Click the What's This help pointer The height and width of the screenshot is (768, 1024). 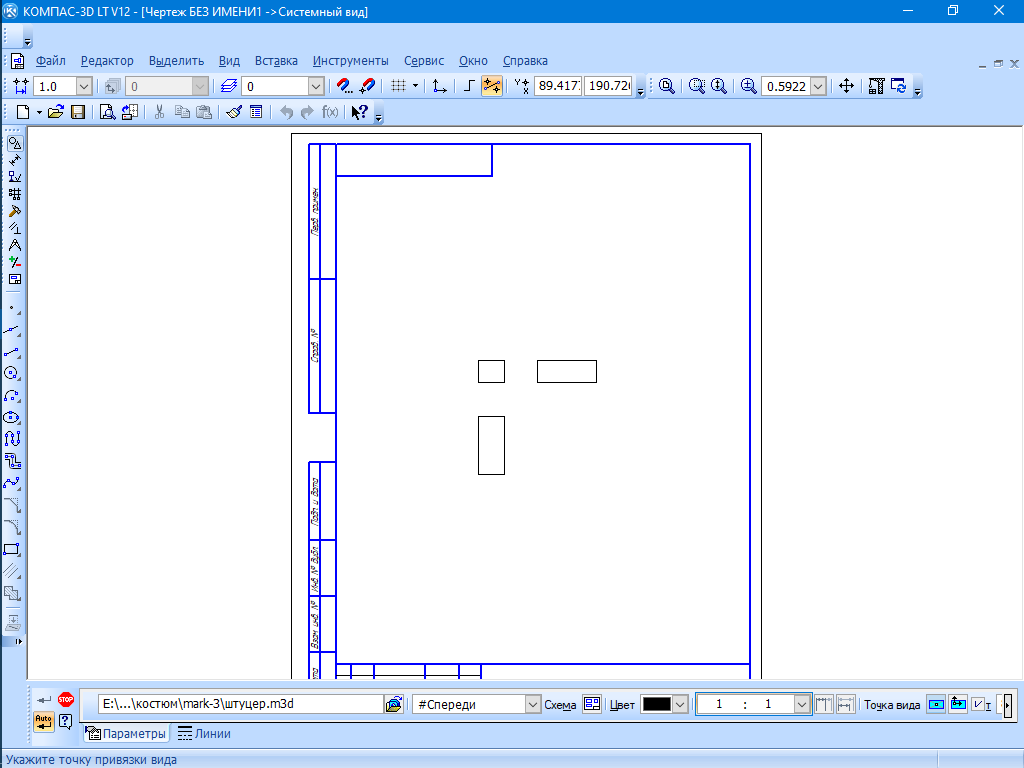point(359,112)
